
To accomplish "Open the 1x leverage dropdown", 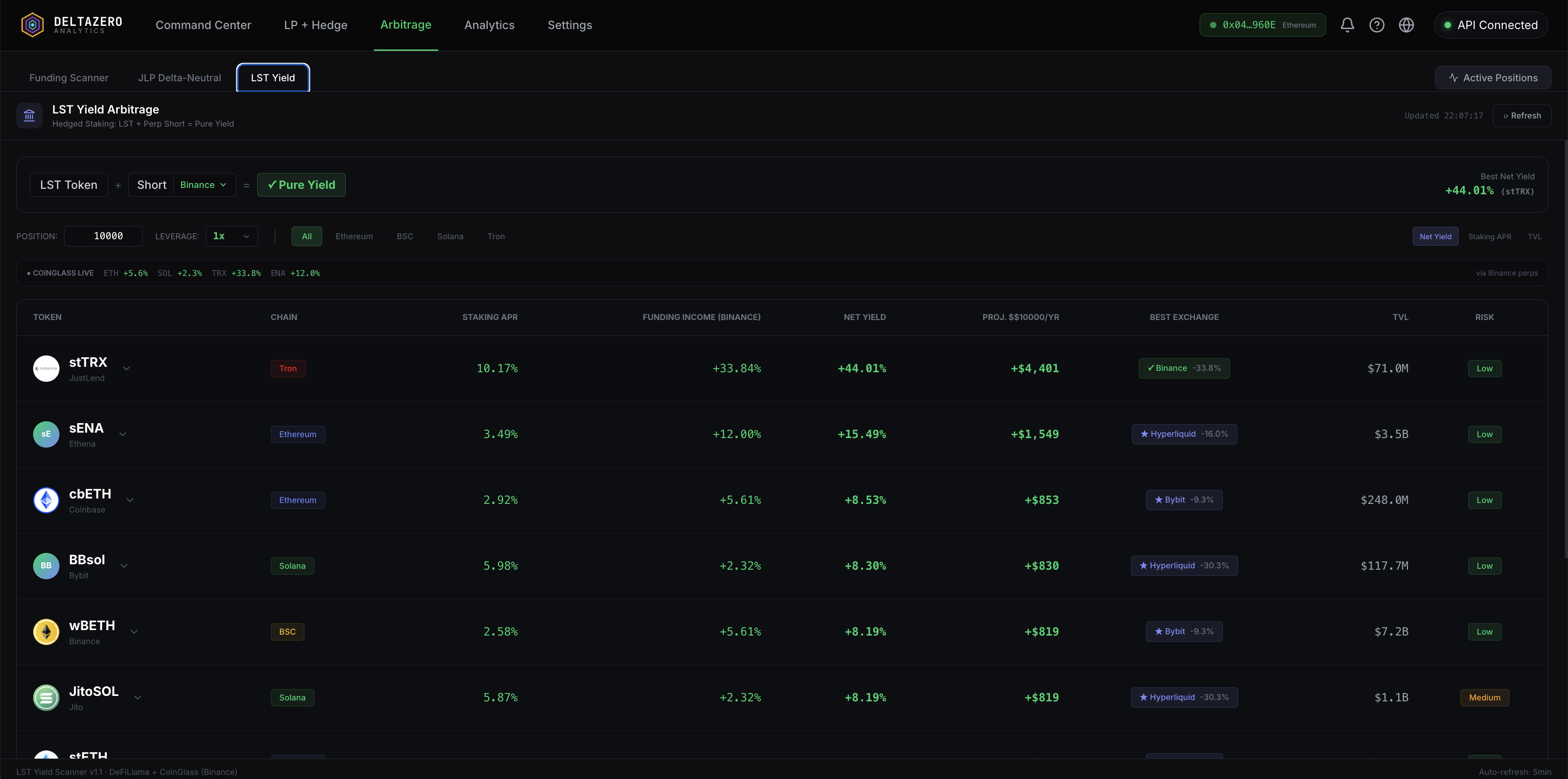I will [231, 237].
